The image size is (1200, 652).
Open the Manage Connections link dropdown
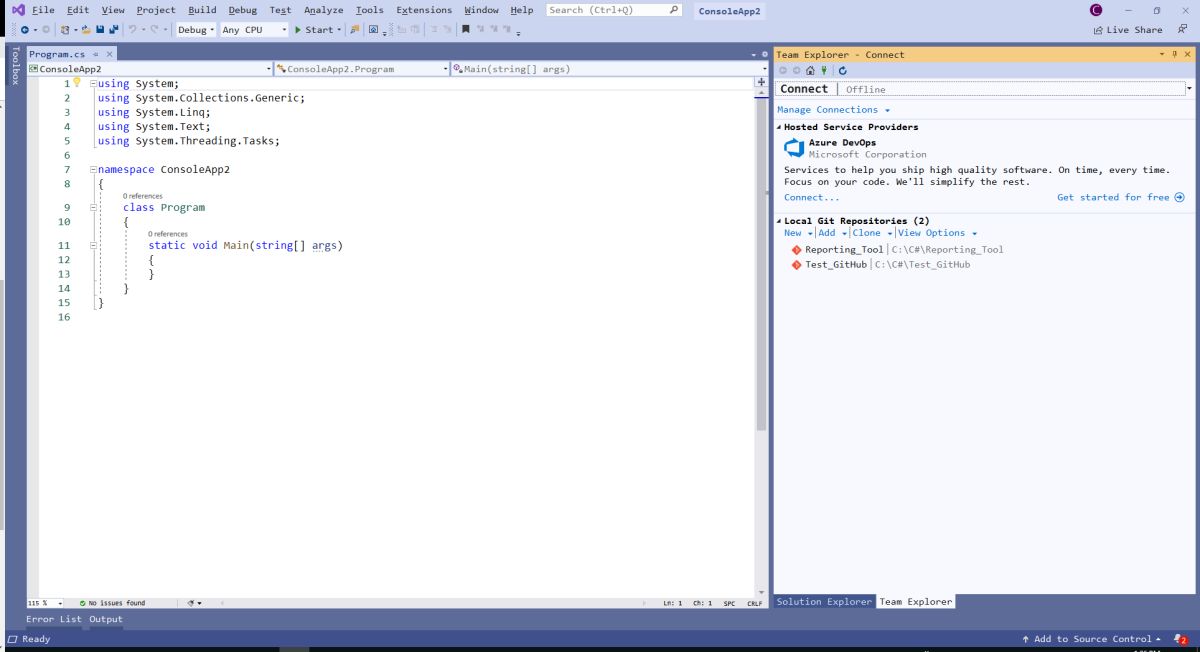833,110
